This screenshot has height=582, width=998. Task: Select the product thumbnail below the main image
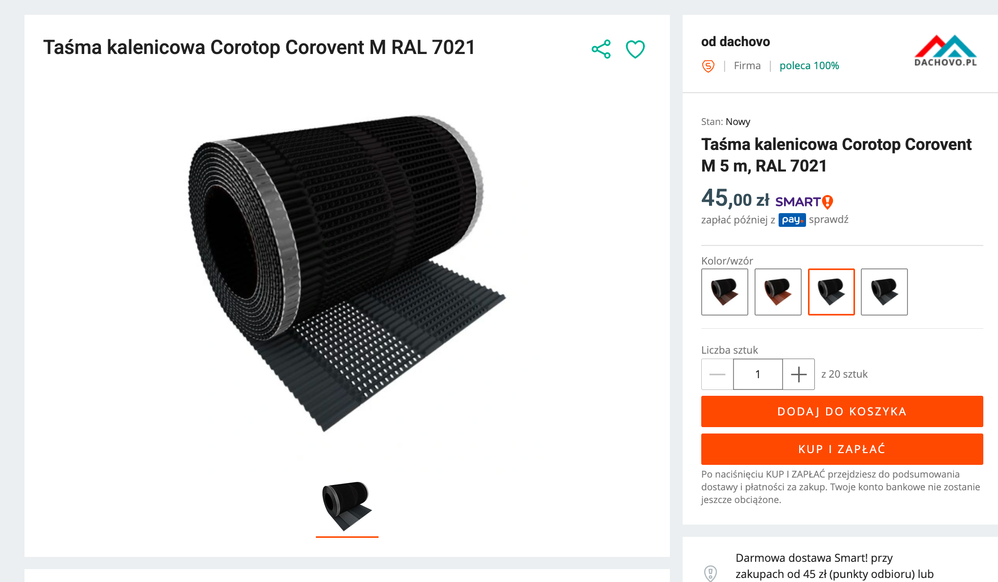[347, 506]
